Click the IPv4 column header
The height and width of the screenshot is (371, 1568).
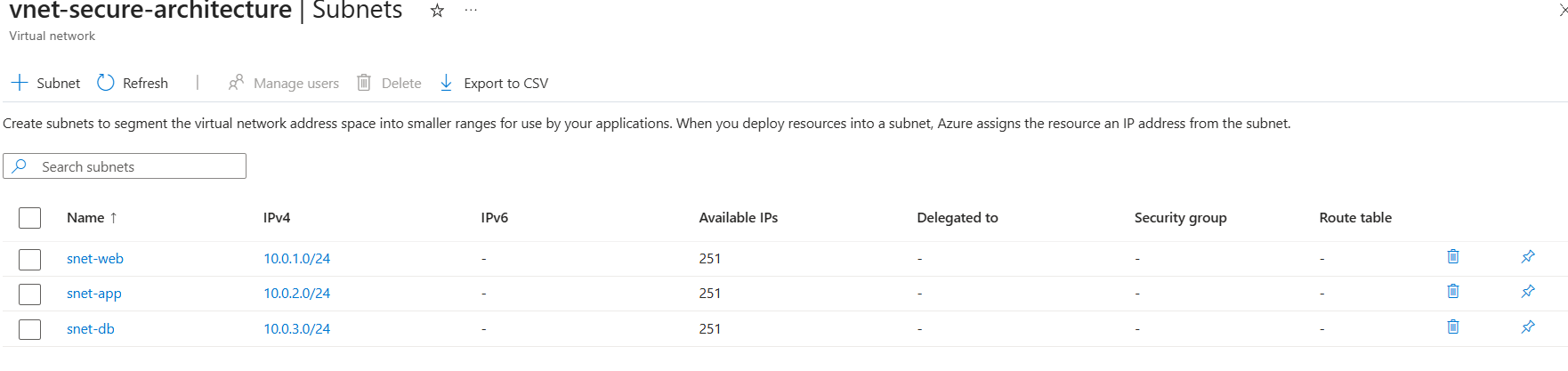click(x=277, y=218)
